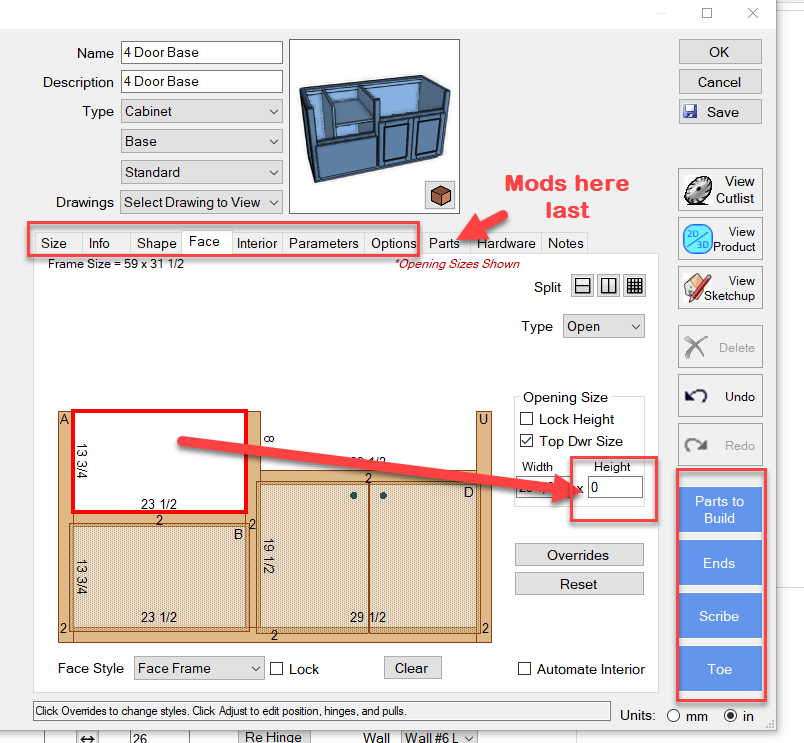Click the grid Split icon

[x=633, y=287]
